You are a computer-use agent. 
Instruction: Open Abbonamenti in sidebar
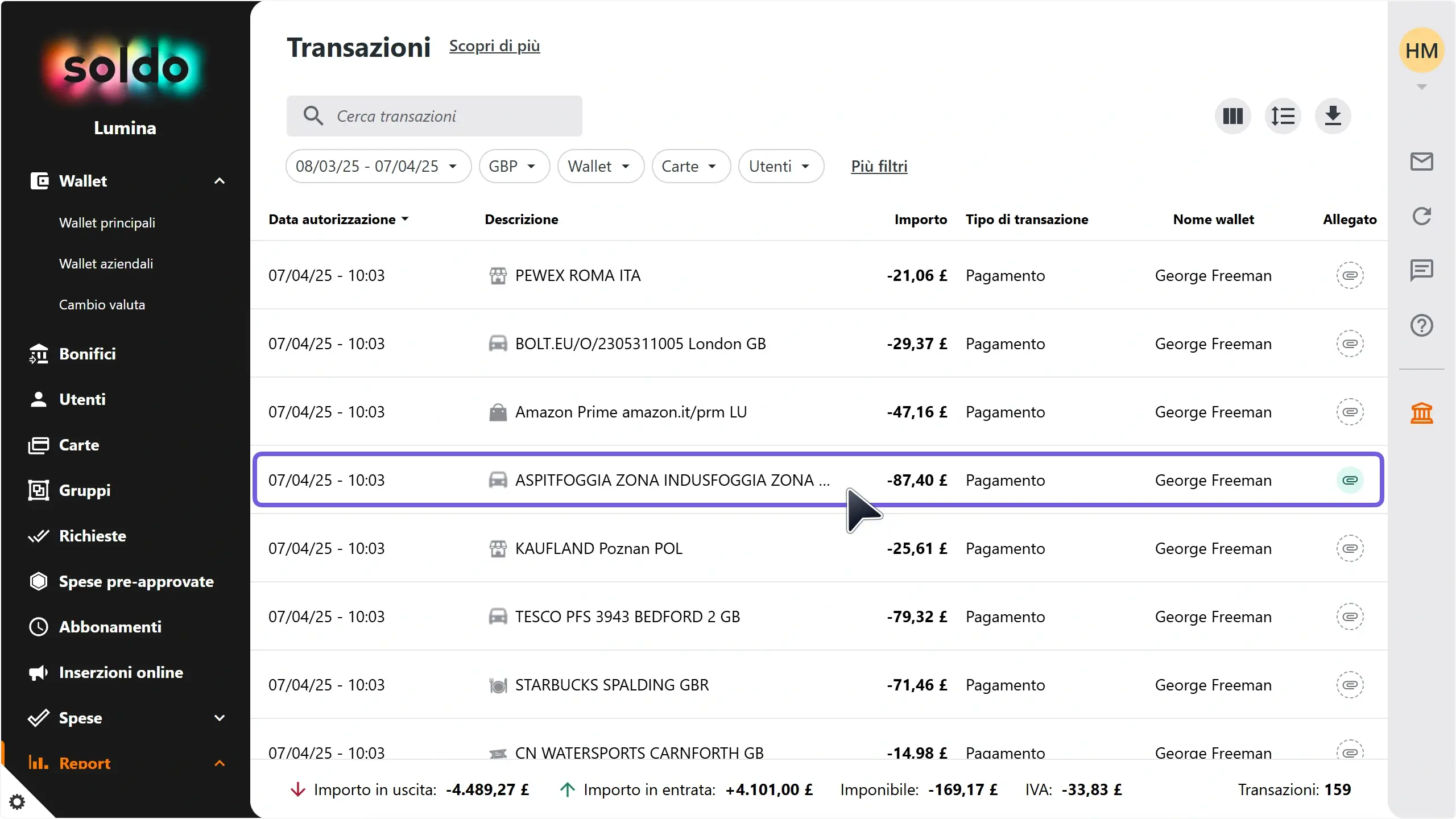point(110,627)
